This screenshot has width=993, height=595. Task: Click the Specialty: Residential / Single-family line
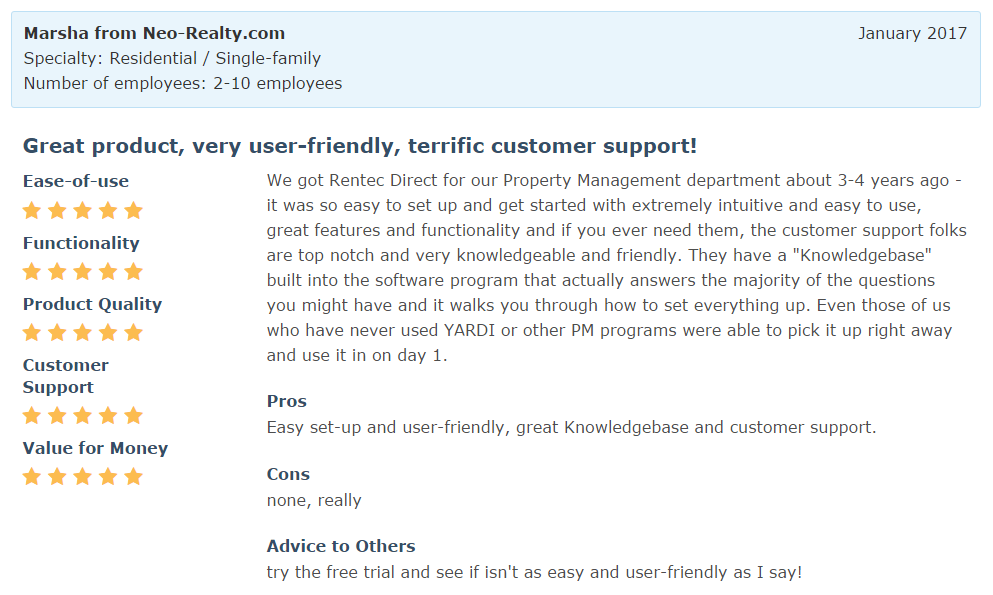click(172, 58)
